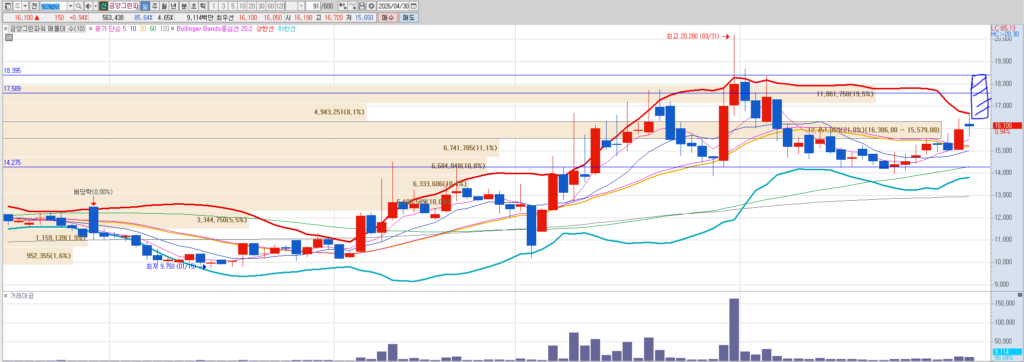The width and height of the screenshot is (1024, 362).
Task: Click the tallest volume bar in 거래대금 panel
Action: (734, 329)
